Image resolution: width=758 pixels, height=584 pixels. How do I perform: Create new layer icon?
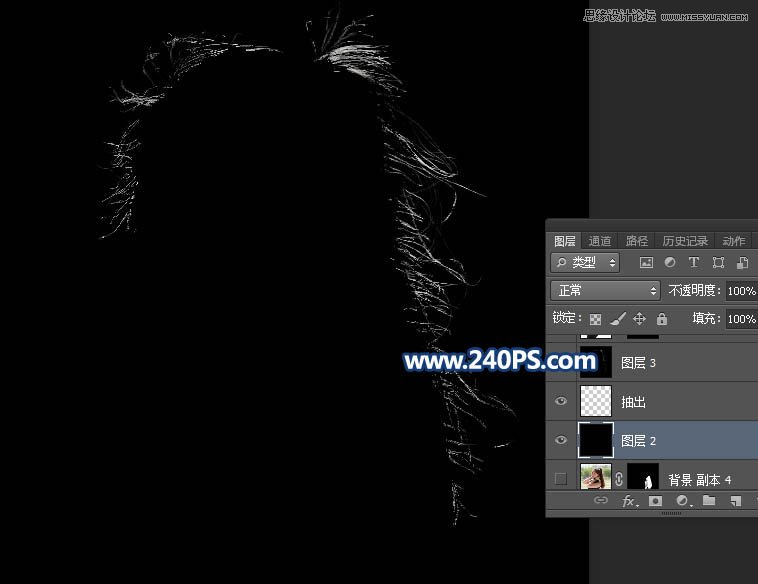[x=735, y=501]
